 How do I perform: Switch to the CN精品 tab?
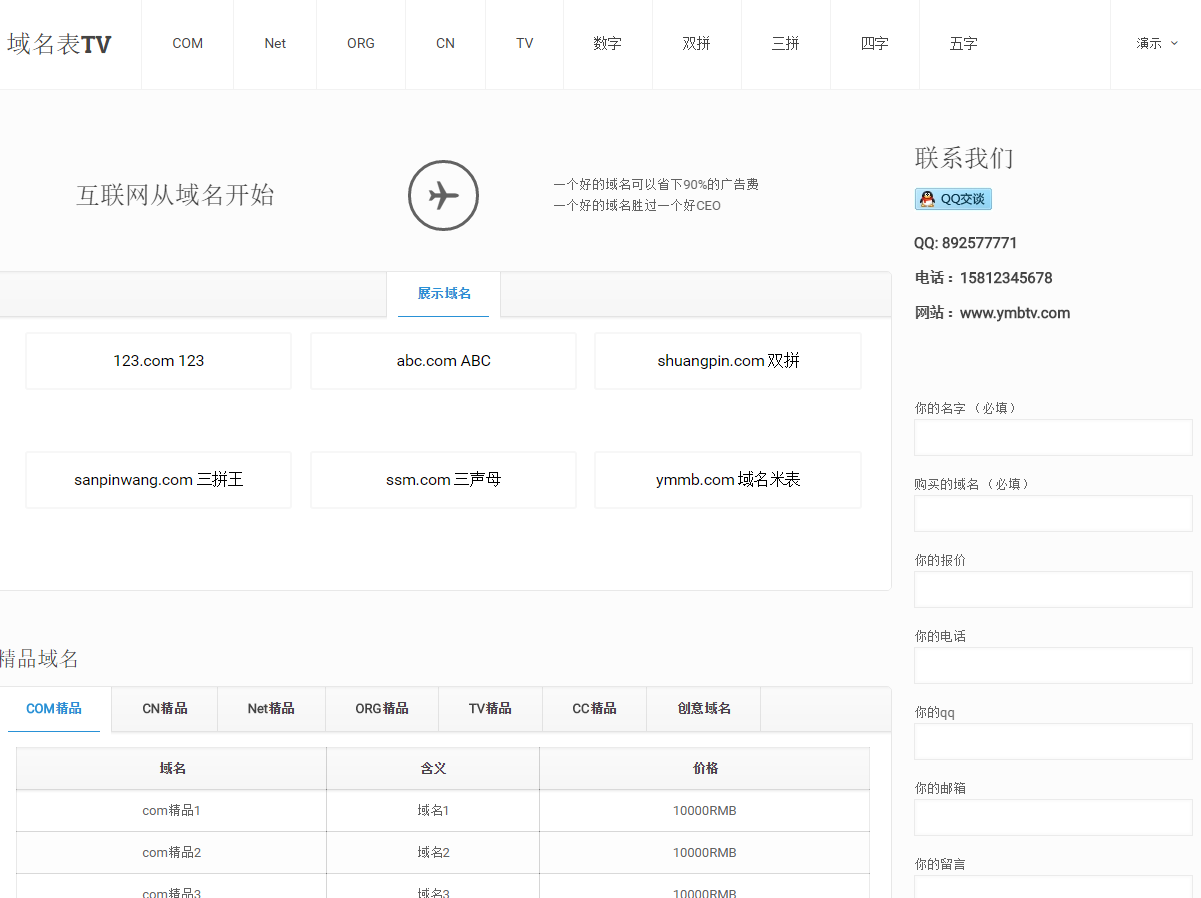165,709
